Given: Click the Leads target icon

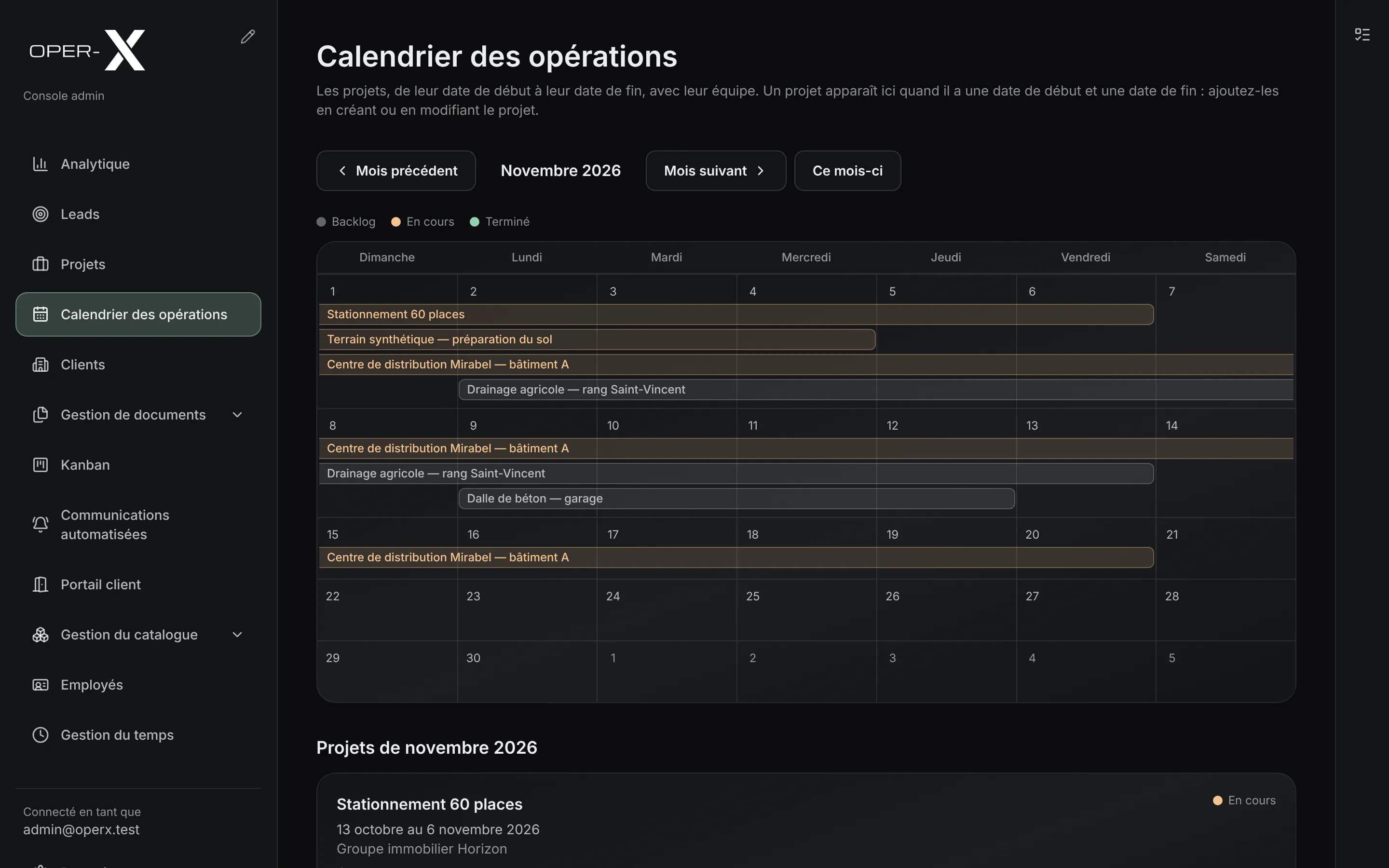Looking at the screenshot, I should tap(40, 214).
